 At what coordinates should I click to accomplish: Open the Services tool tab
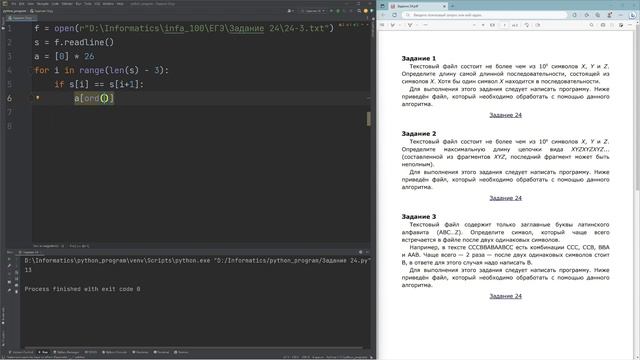tap(181, 352)
